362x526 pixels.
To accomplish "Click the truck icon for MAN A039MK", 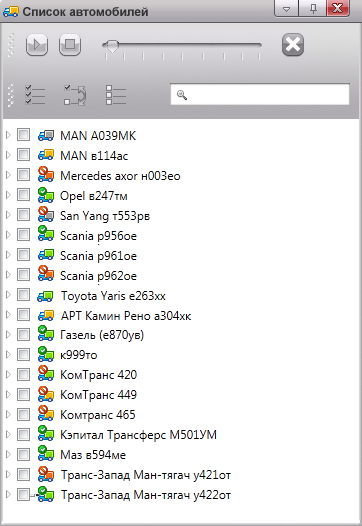I will 46,135.
